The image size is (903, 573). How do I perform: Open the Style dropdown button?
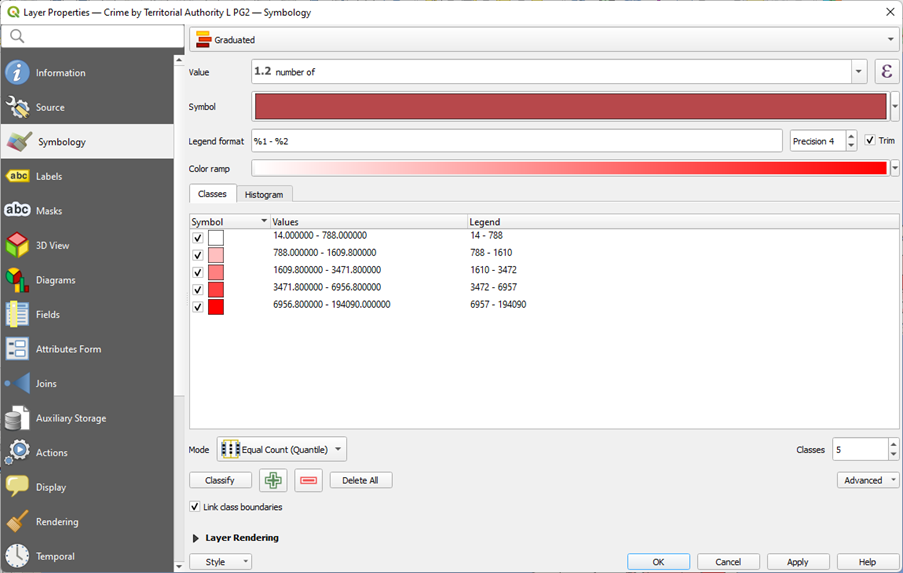(x=221, y=561)
